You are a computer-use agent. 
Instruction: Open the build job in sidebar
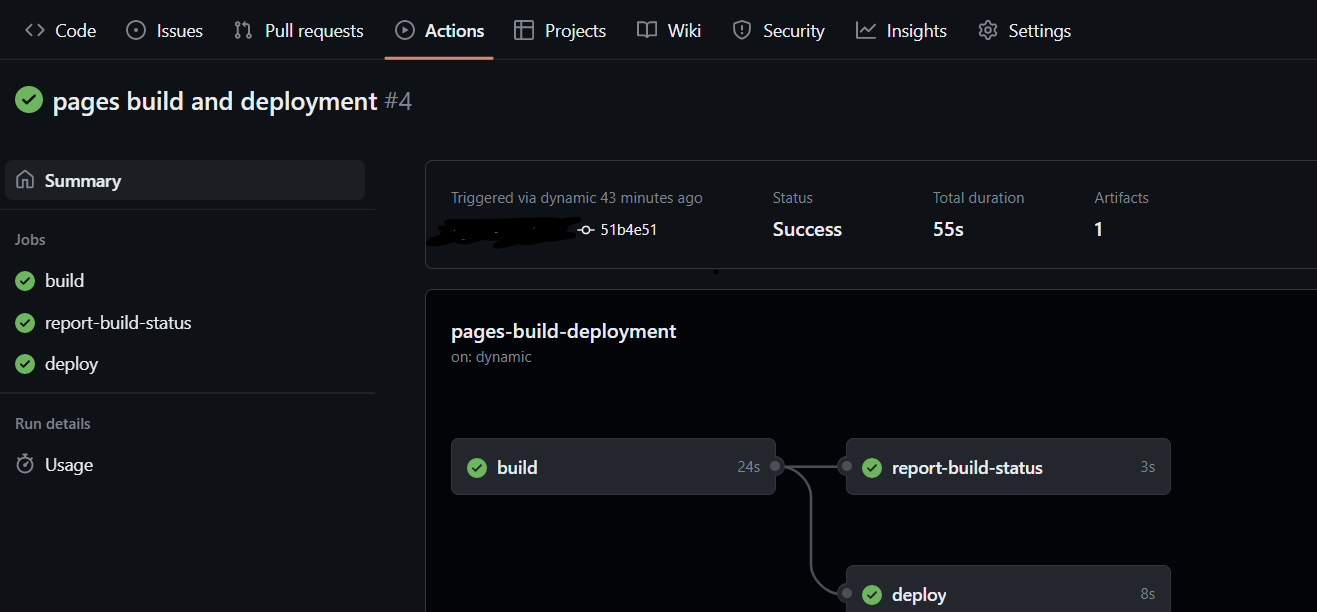[65, 281]
